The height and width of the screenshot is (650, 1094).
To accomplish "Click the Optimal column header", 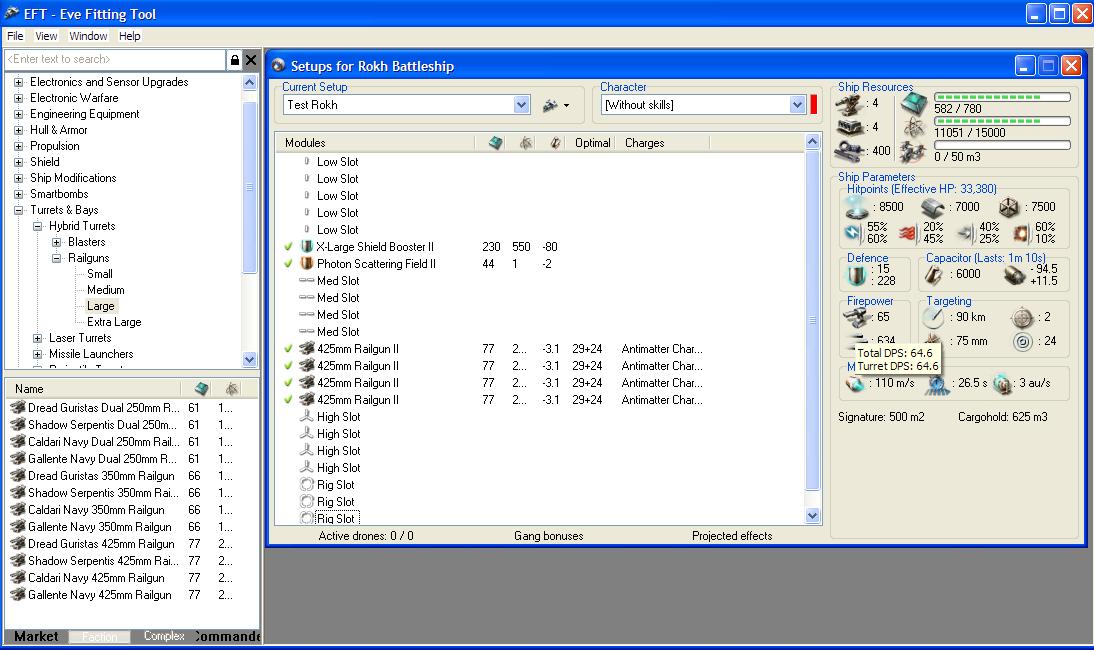I will coord(592,143).
